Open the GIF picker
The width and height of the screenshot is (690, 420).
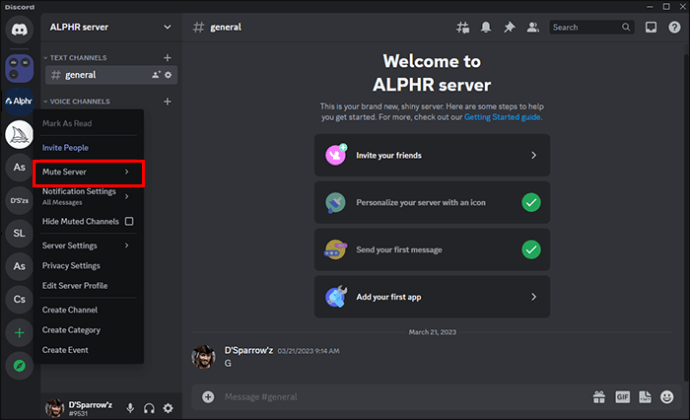(x=622, y=397)
